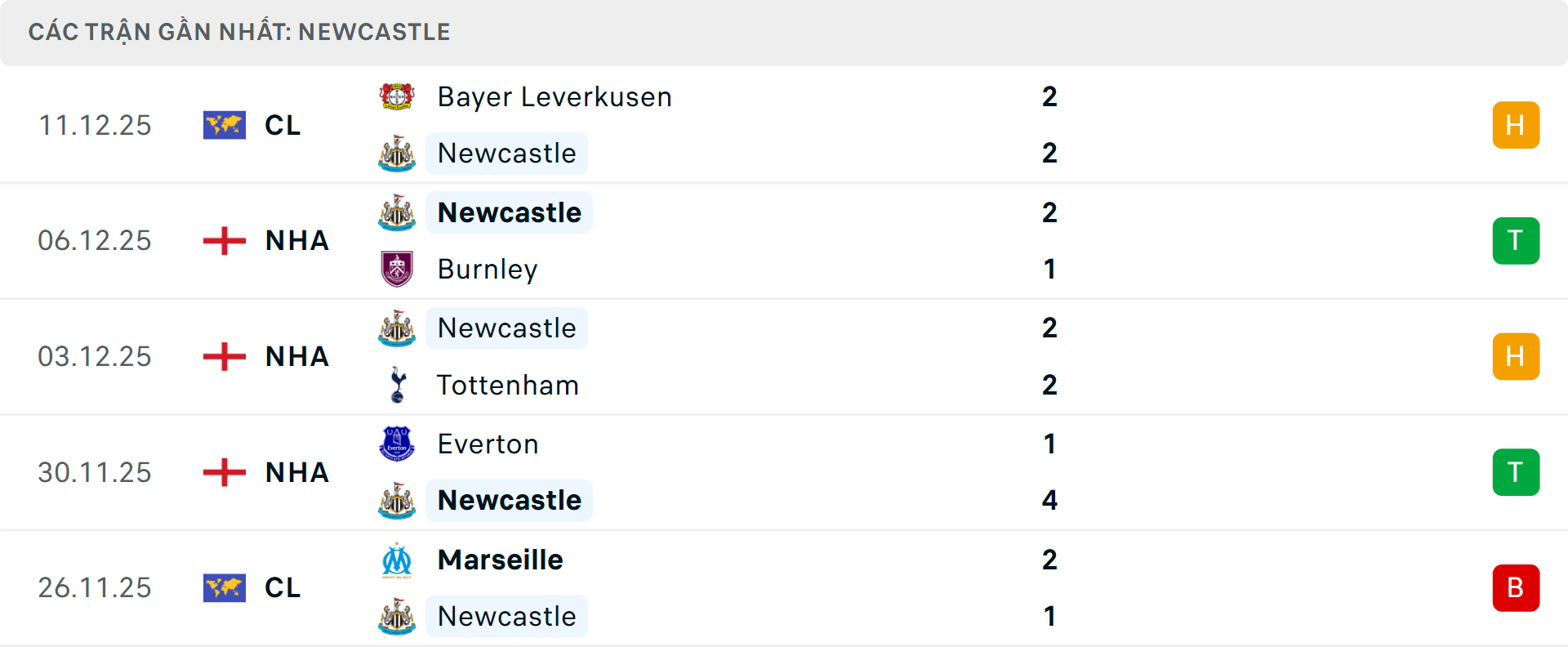Click the Marseille club logo
Viewport: 1568px width, 647px height.
coord(398,560)
